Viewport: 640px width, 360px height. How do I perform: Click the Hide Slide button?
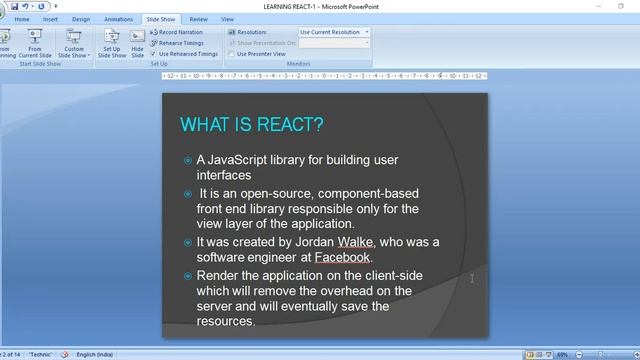coord(138,43)
